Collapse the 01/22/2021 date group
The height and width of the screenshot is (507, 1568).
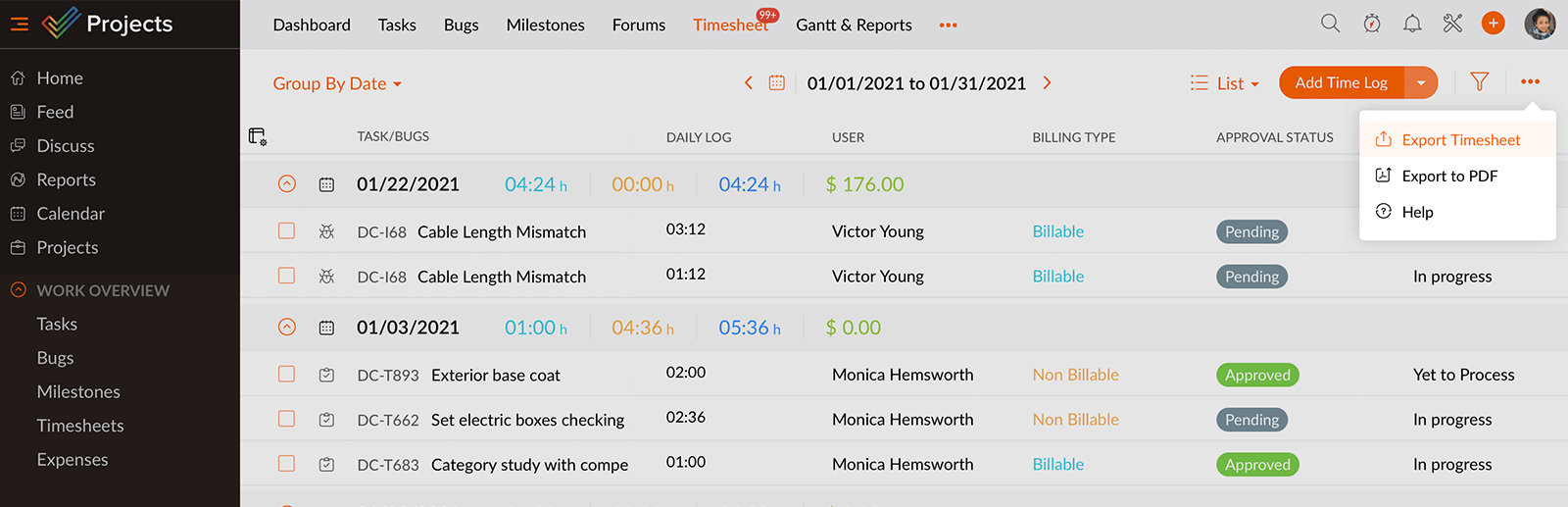[287, 183]
